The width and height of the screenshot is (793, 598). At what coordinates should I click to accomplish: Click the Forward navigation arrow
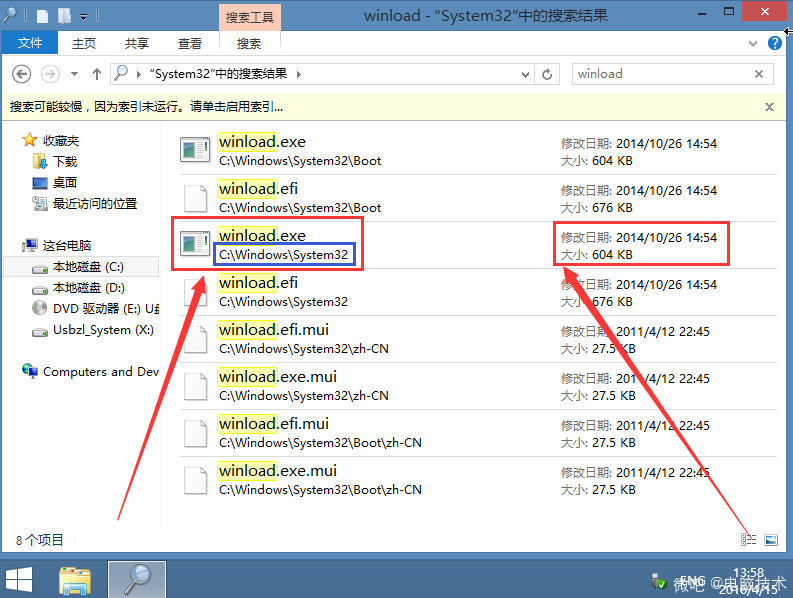(x=50, y=74)
